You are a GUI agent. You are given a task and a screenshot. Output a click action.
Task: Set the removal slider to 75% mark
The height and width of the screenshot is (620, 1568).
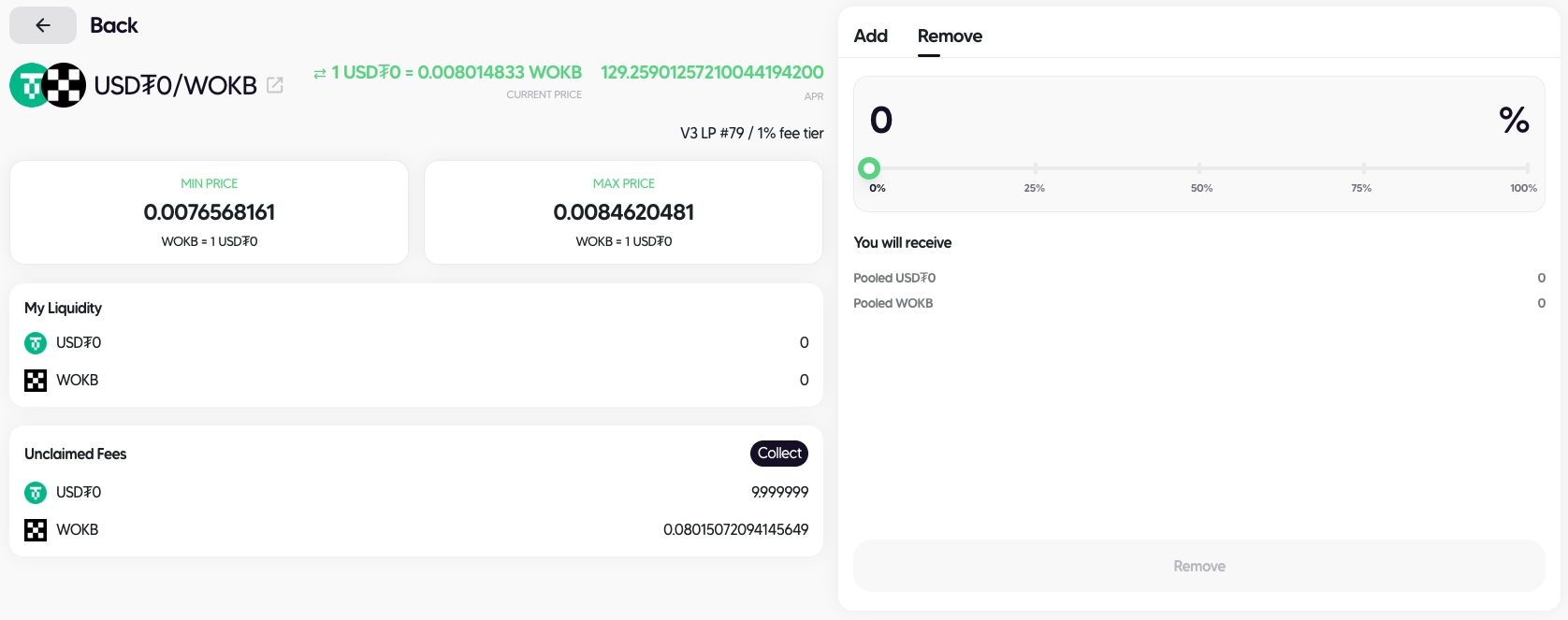1363,168
